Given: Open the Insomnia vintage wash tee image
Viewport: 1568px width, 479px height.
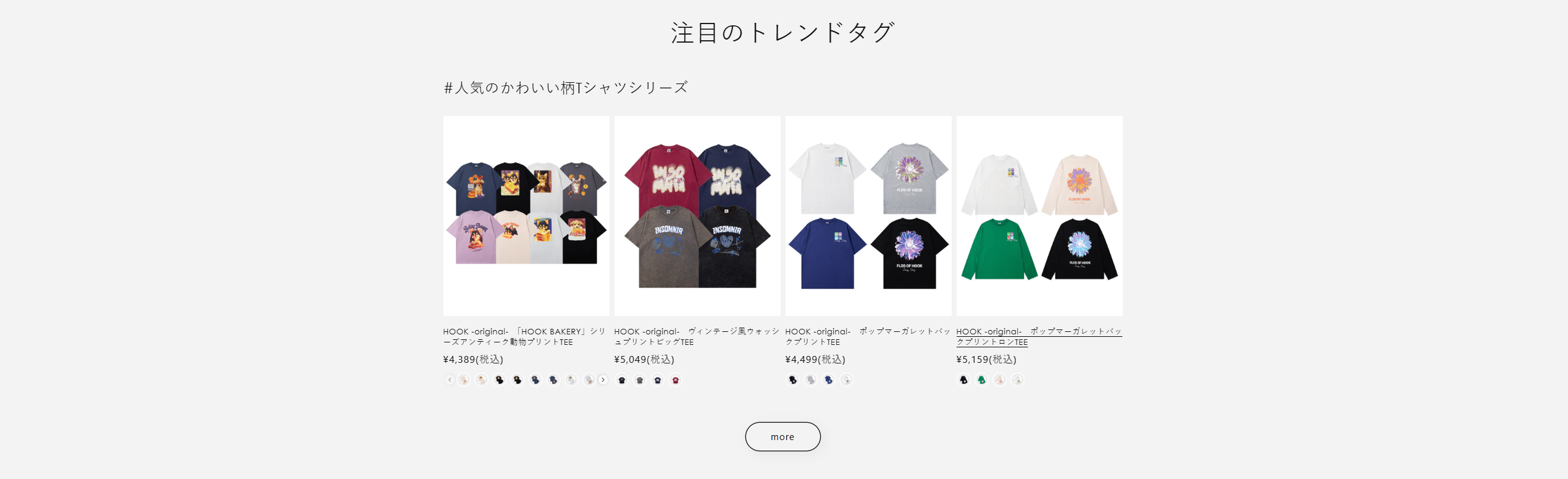Looking at the screenshot, I should 697,216.
